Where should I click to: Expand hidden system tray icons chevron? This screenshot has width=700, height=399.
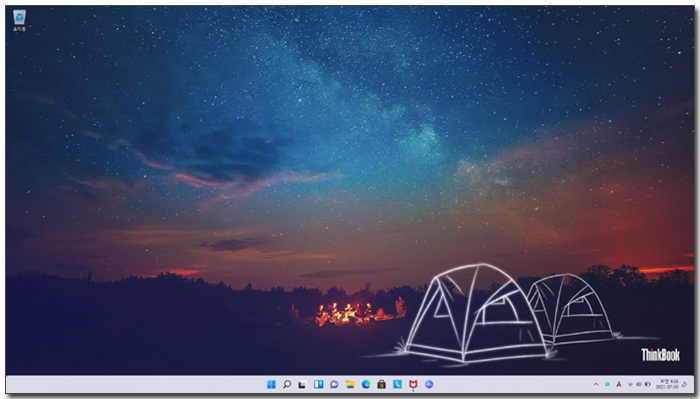tap(596, 384)
